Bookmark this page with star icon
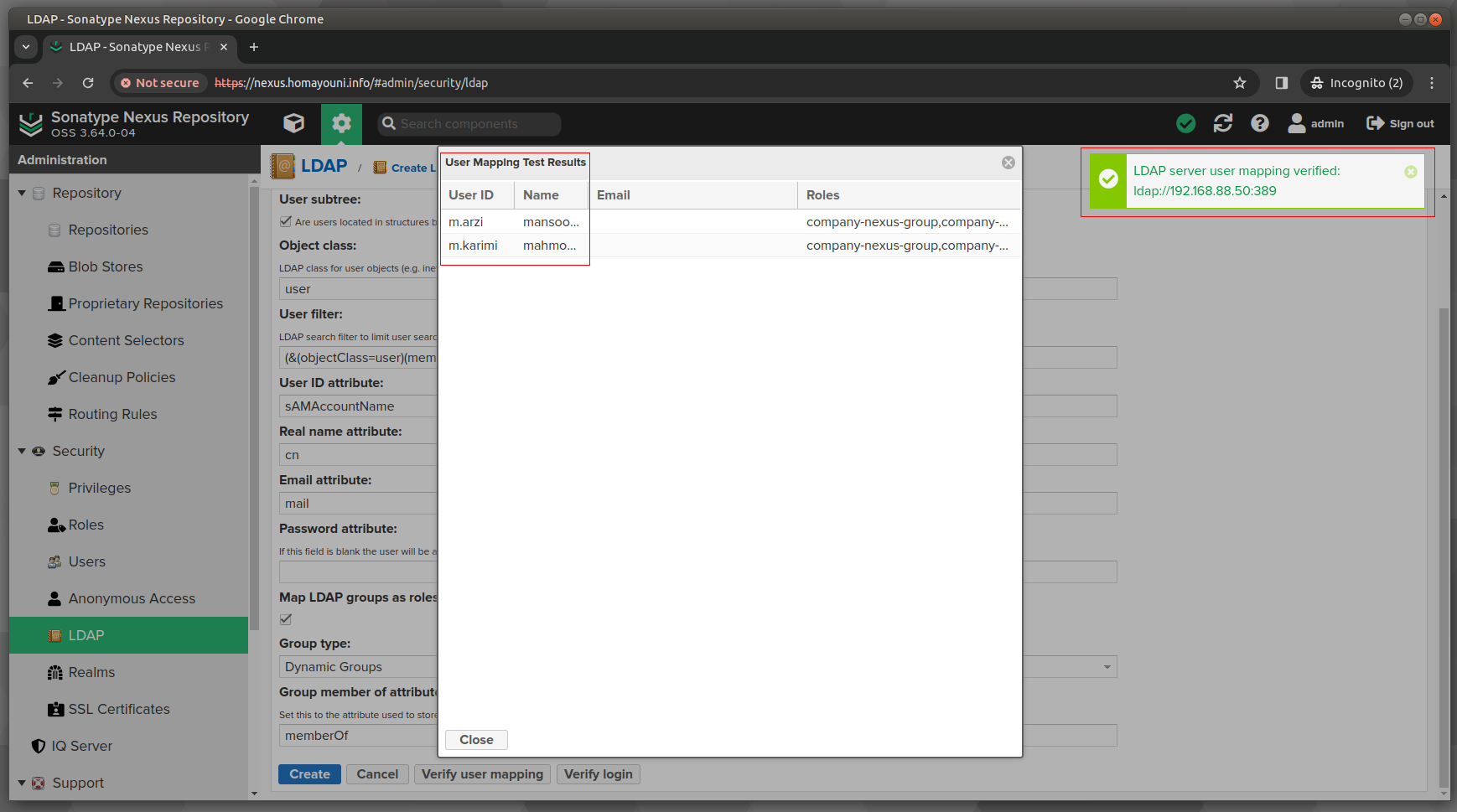The width and height of the screenshot is (1457, 812). pos(1240,83)
